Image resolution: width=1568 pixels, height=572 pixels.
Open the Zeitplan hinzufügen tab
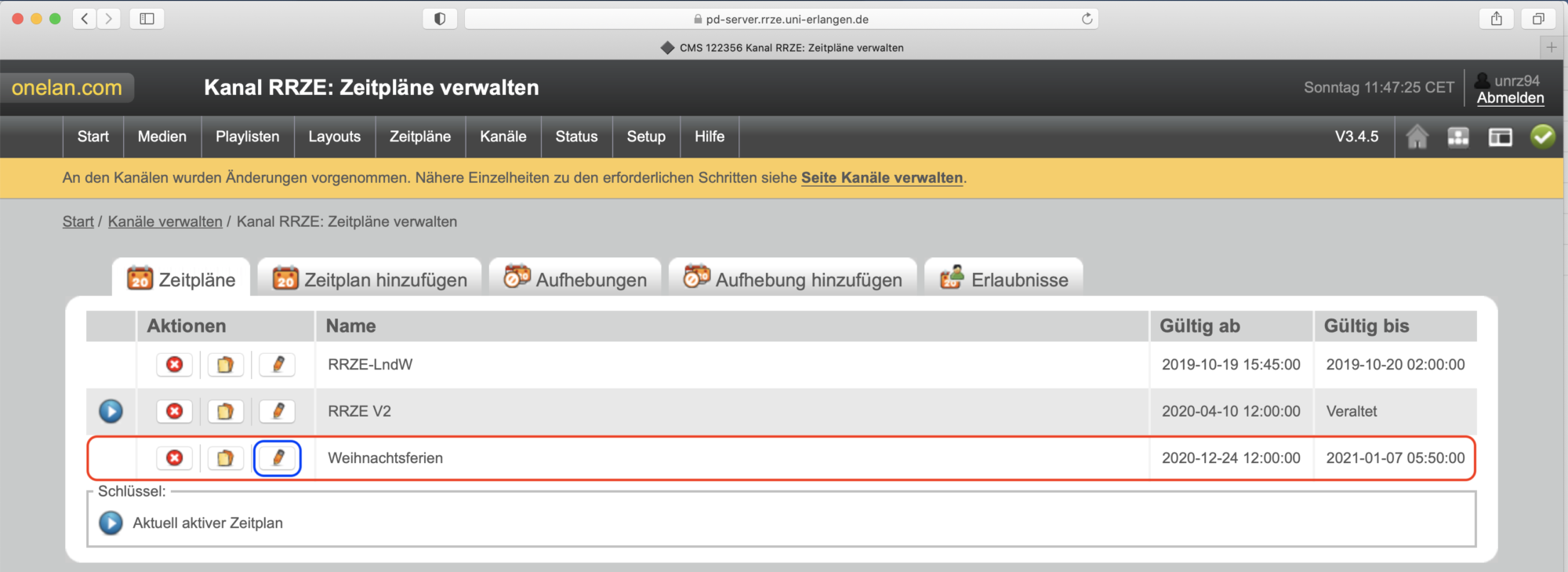tap(370, 279)
